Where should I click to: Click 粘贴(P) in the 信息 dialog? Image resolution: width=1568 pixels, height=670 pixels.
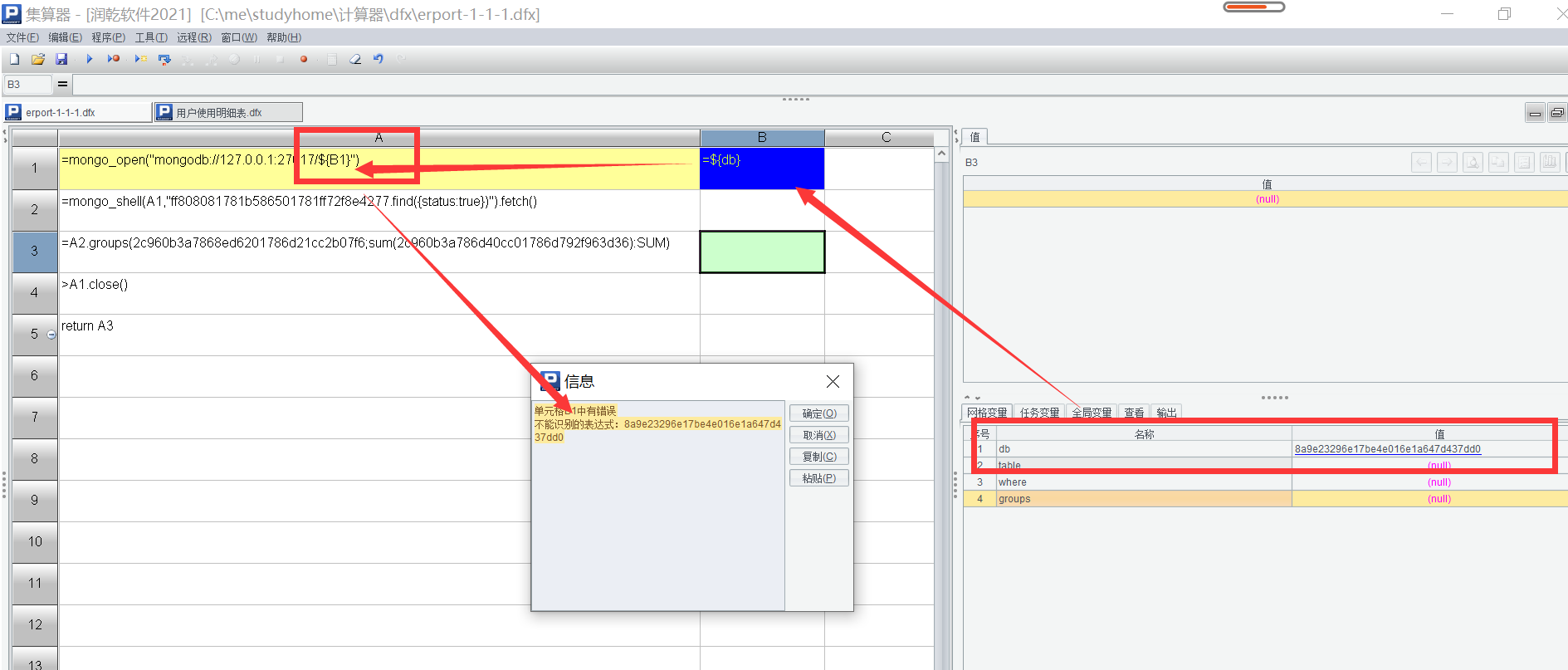[x=819, y=478]
